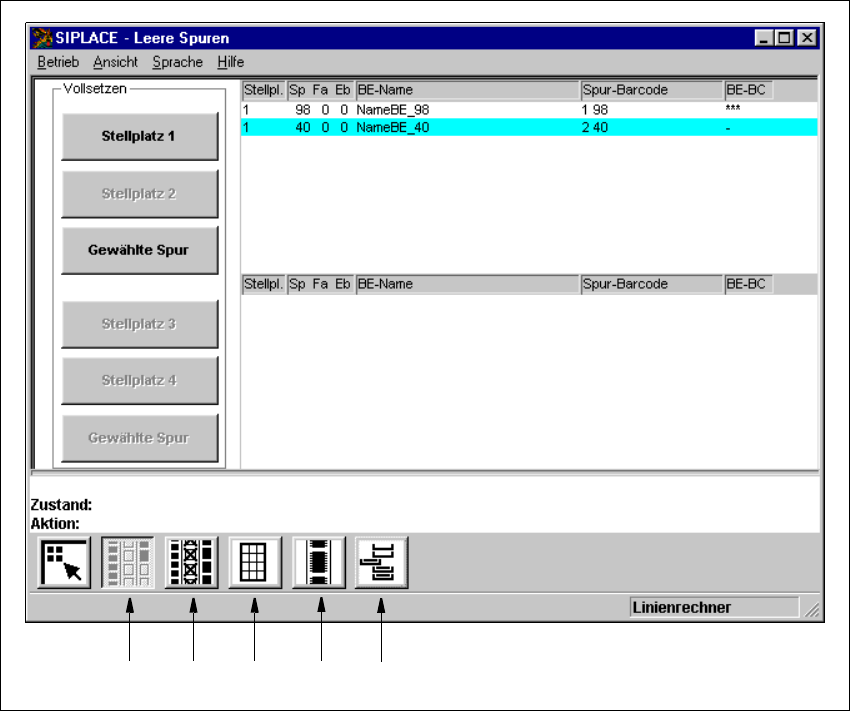Click the Zustand label
The height and width of the screenshot is (711, 850).
[61, 505]
